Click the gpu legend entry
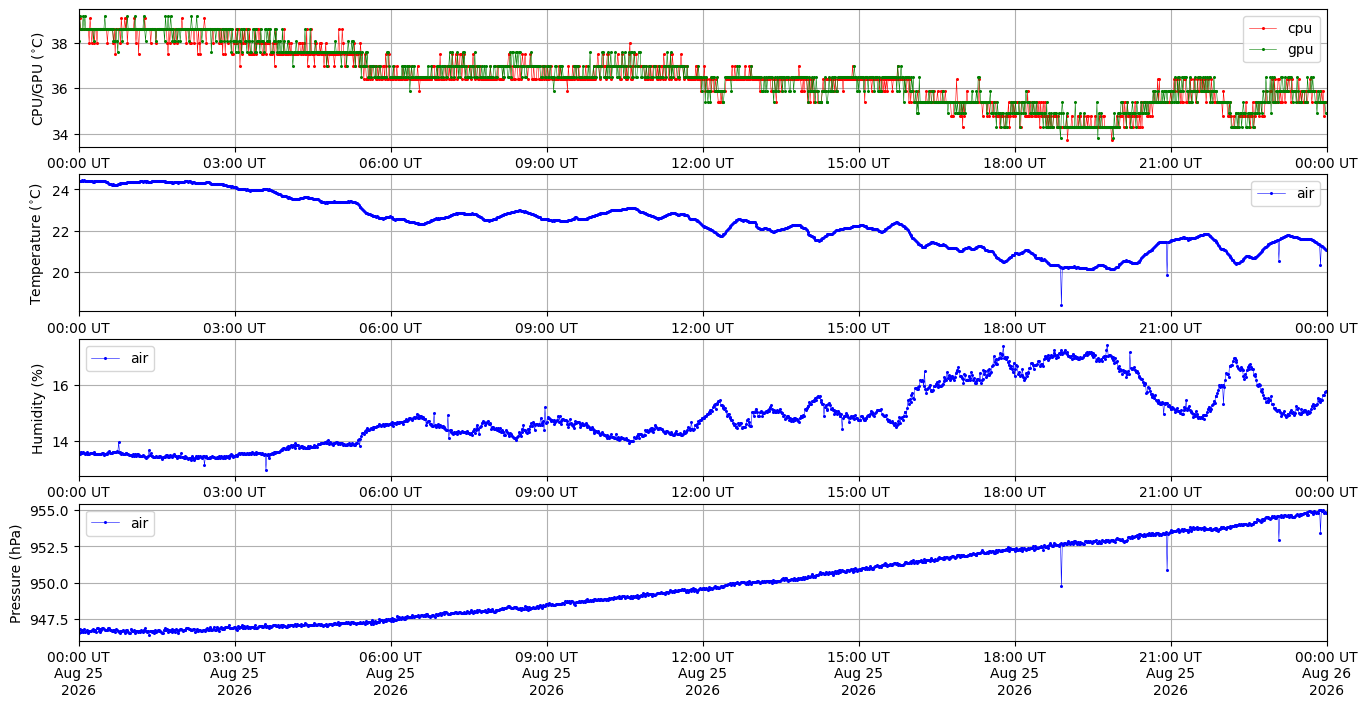 [1281, 49]
